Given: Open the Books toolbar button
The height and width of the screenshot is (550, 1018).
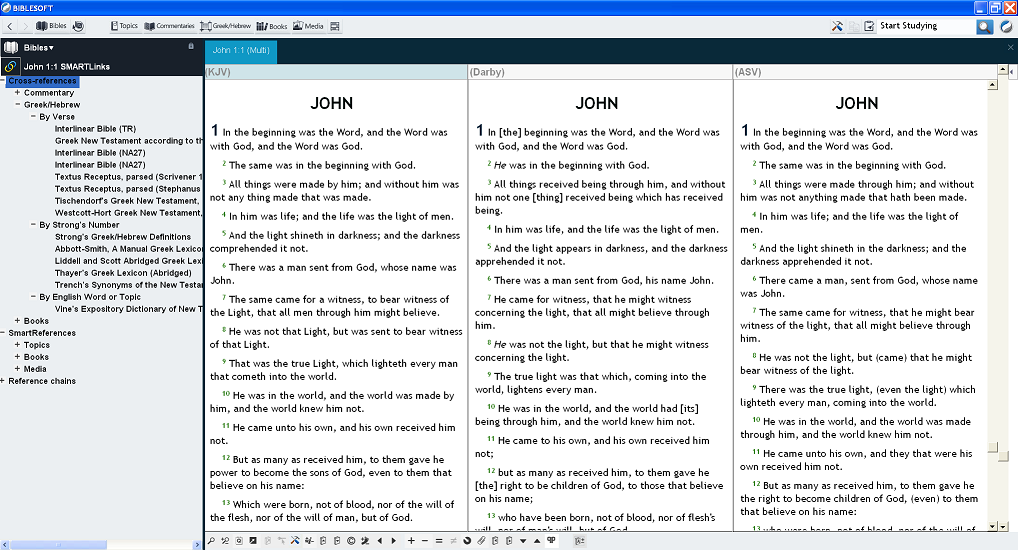Looking at the screenshot, I should [271, 26].
